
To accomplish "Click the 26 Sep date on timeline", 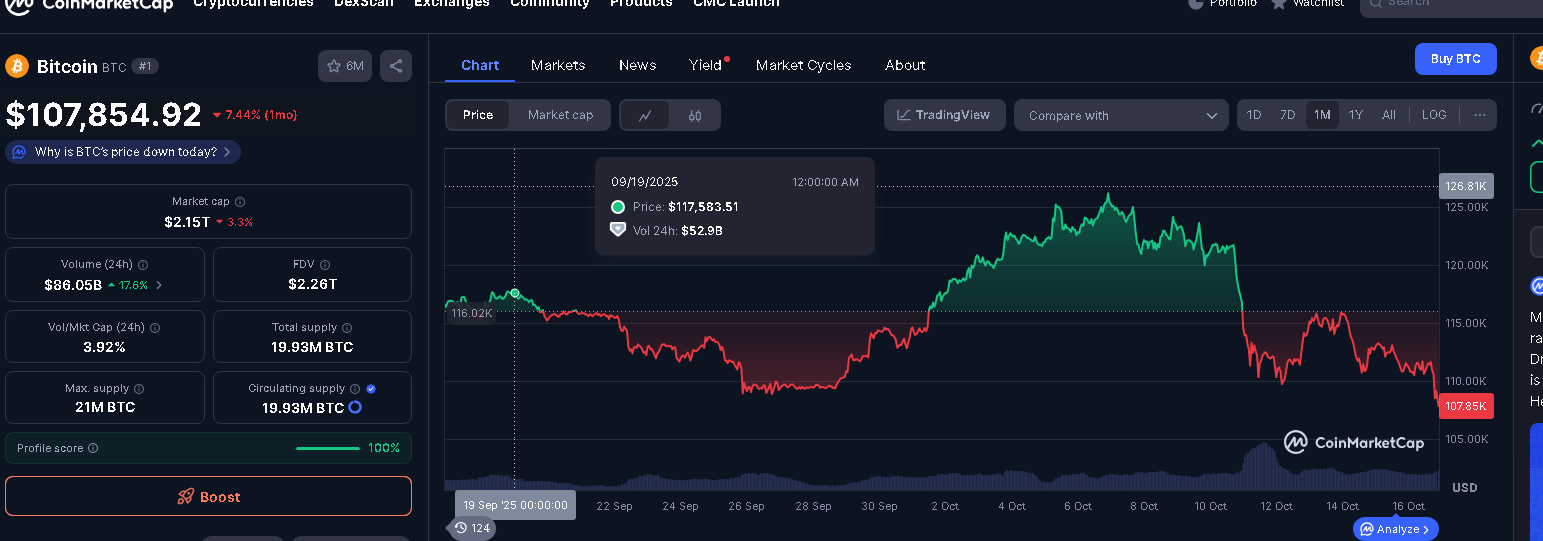I will 747,506.
